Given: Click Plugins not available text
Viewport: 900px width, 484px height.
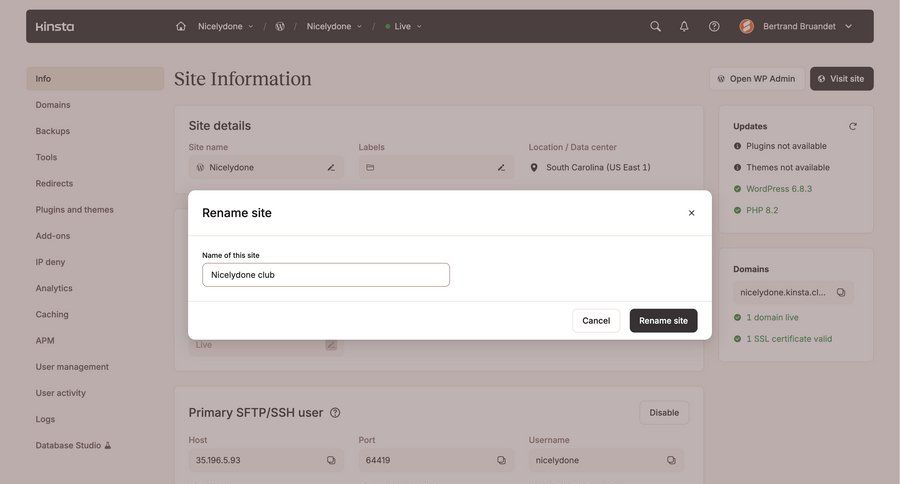Looking at the screenshot, I should [786, 146].
